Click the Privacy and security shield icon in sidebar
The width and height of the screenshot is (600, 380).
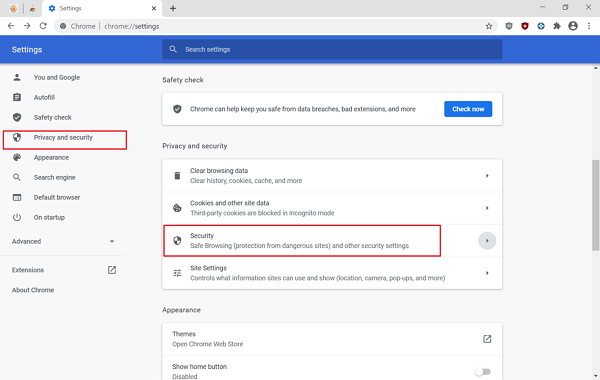pos(17,137)
